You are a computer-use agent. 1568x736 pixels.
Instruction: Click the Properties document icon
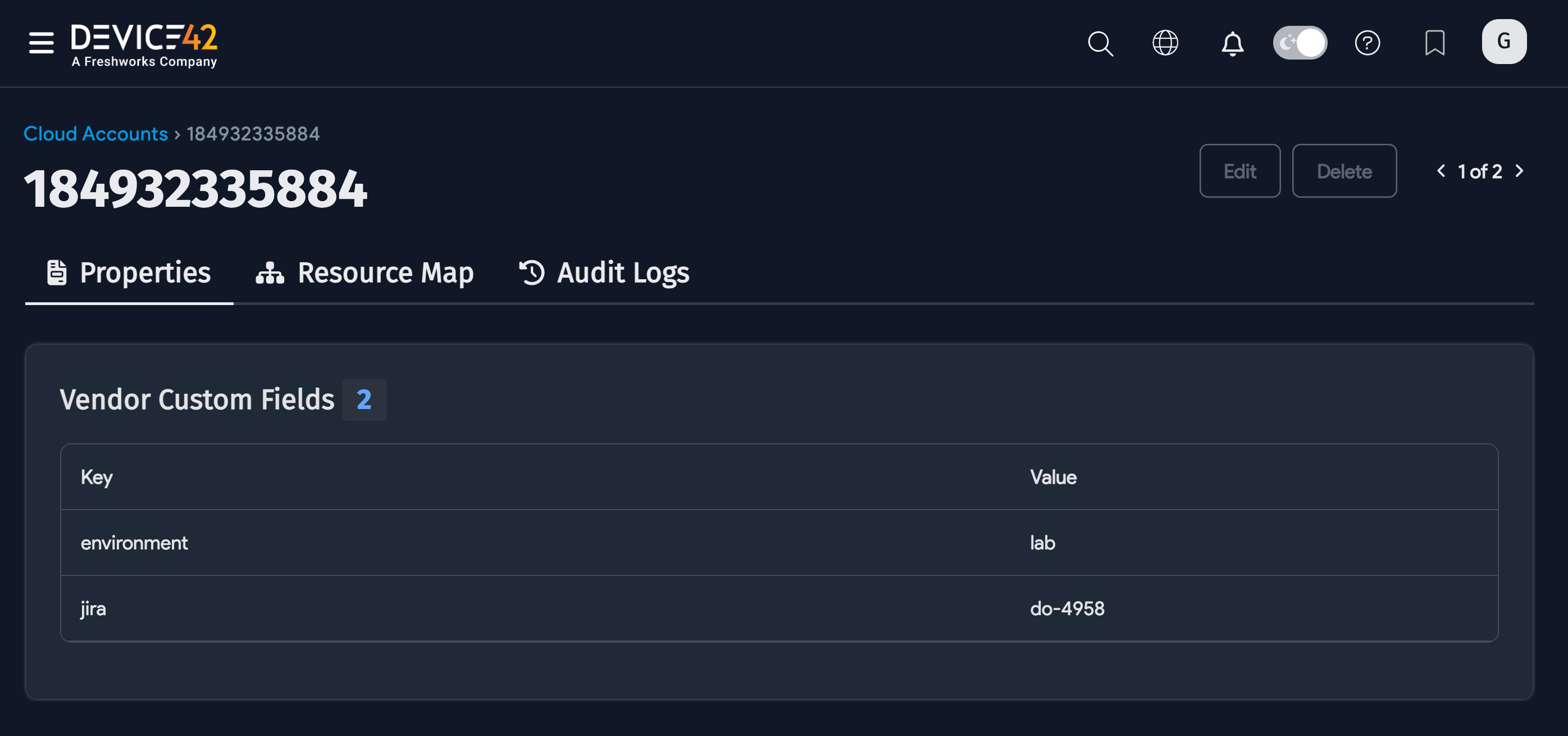(x=57, y=272)
